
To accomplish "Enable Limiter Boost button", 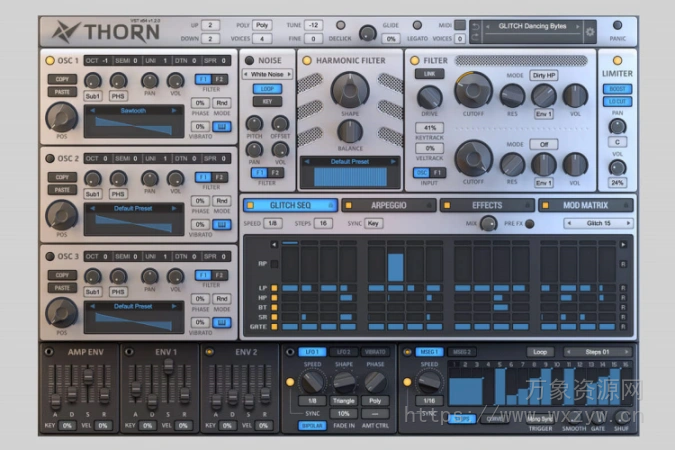I will (x=617, y=89).
